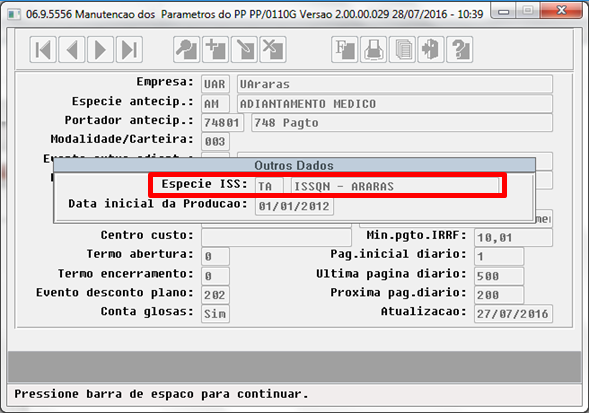Go to the next record
The width and height of the screenshot is (589, 414).
(x=100, y=49)
